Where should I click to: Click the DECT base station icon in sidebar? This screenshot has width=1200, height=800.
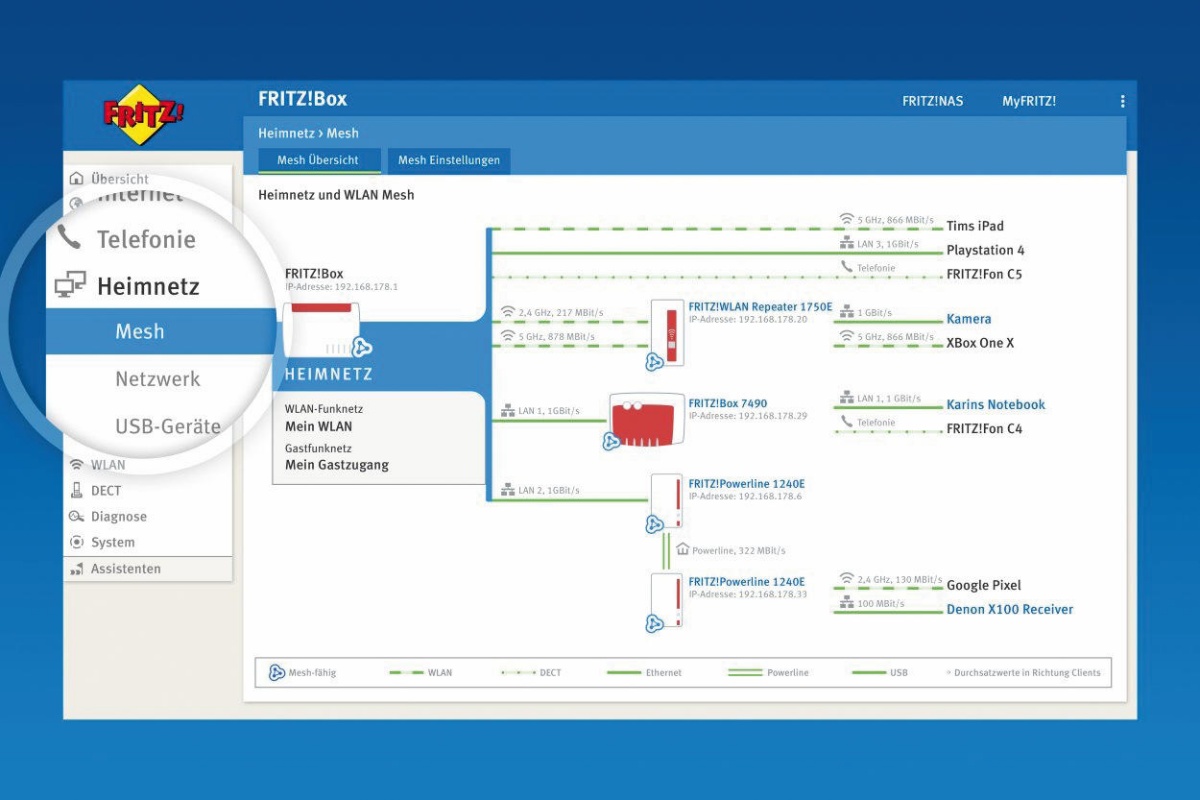[x=77, y=490]
